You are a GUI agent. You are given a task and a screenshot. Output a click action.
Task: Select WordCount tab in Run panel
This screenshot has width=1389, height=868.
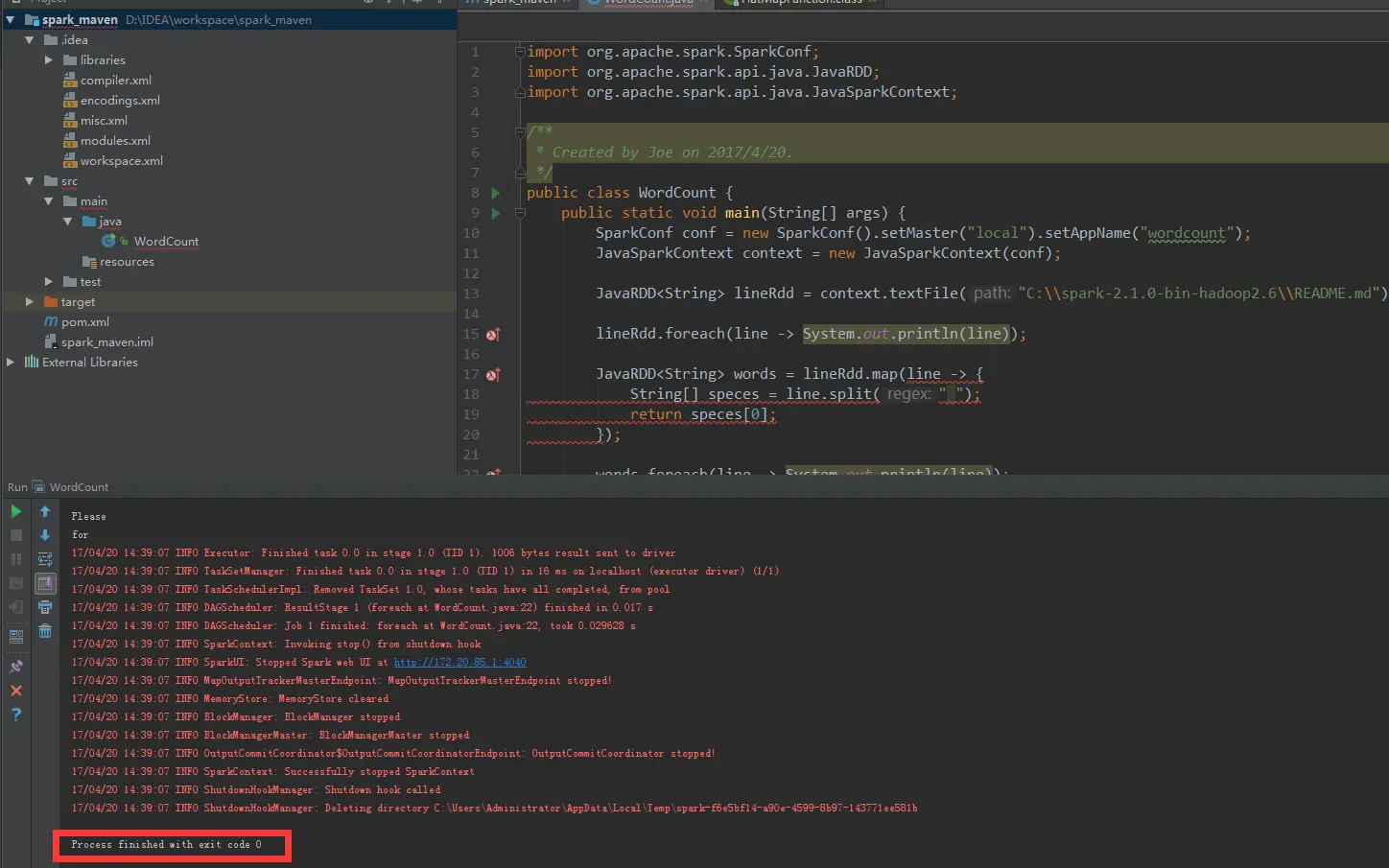(79, 487)
